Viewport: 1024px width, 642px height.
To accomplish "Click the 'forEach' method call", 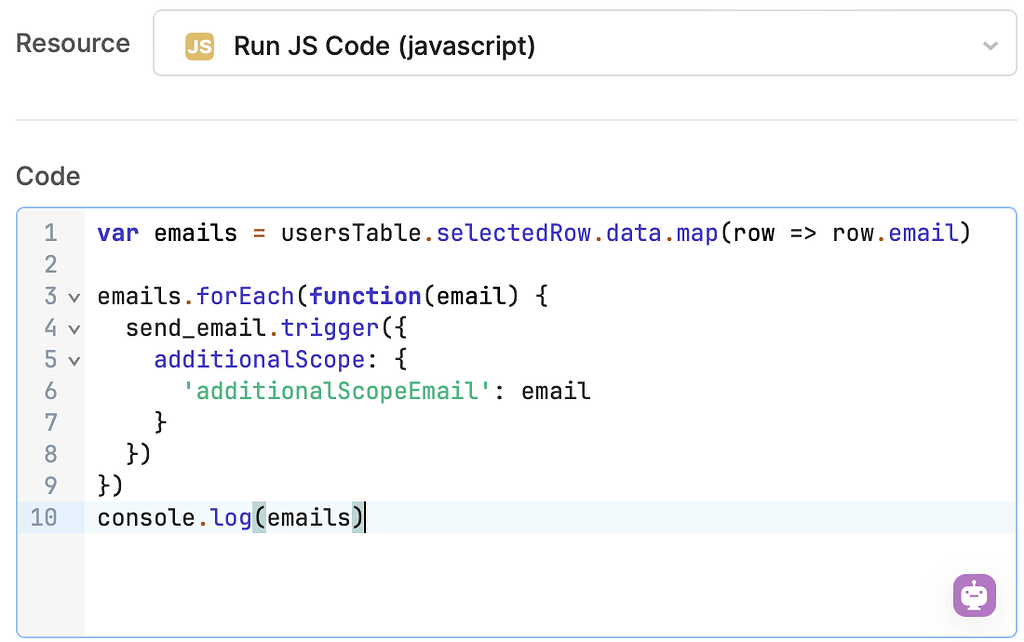I will (245, 297).
